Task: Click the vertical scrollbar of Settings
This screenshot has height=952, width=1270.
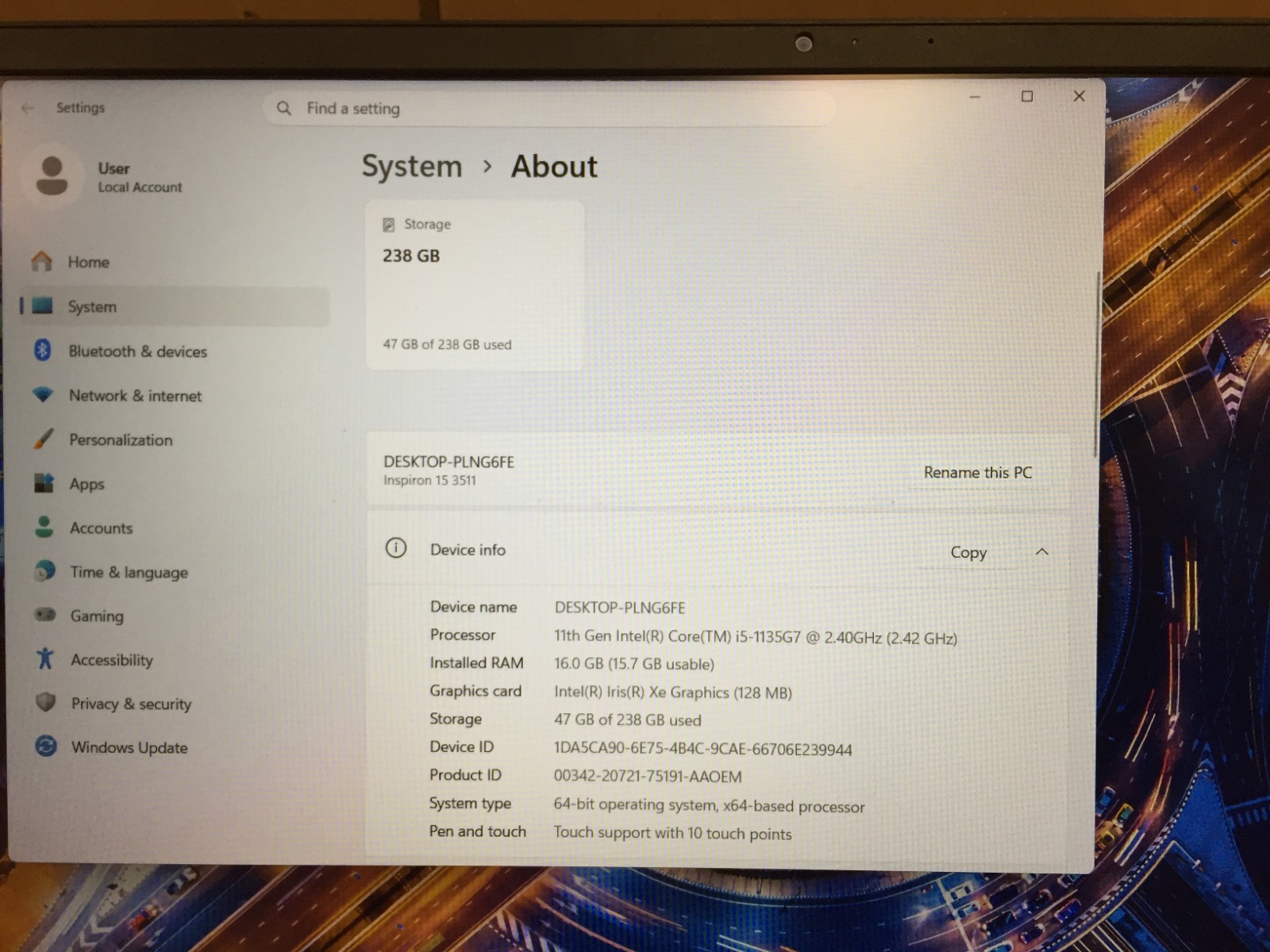Action: 1096,365
